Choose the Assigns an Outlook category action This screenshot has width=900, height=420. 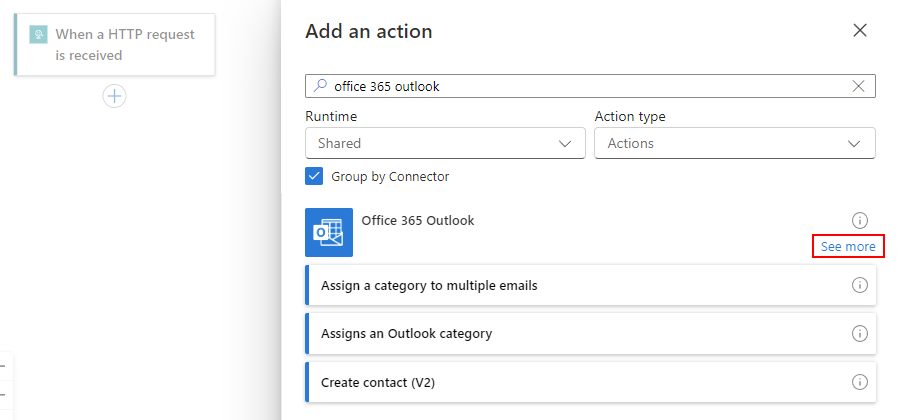coord(407,333)
